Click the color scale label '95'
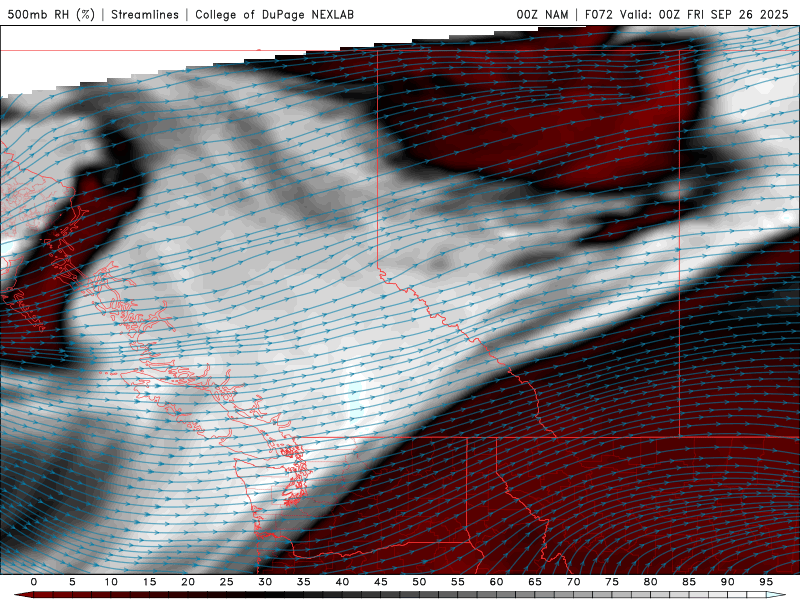This screenshot has height=600, width=800. 766,582
